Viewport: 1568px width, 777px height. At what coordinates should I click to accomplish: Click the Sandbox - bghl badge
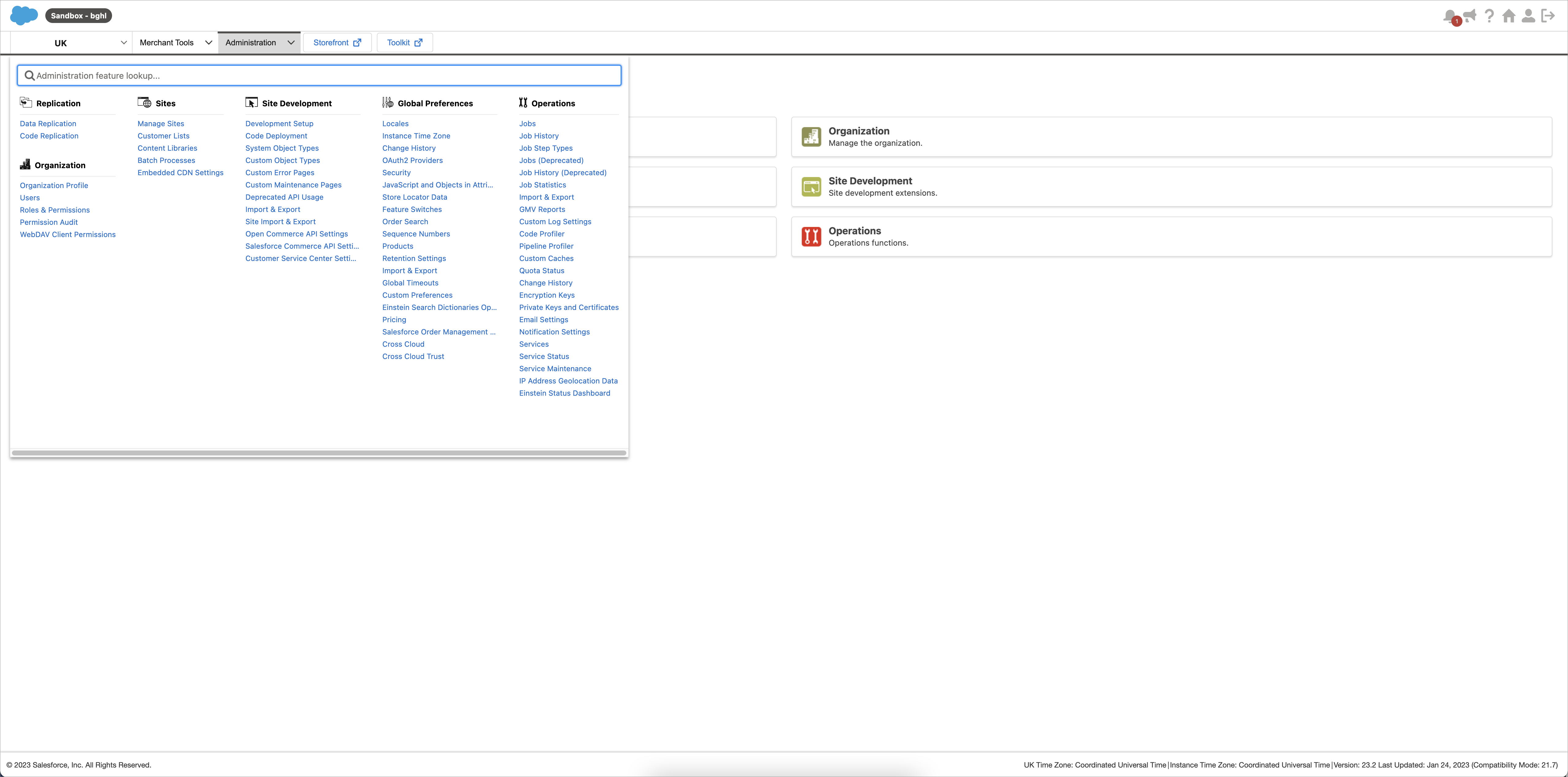pyautogui.click(x=78, y=16)
